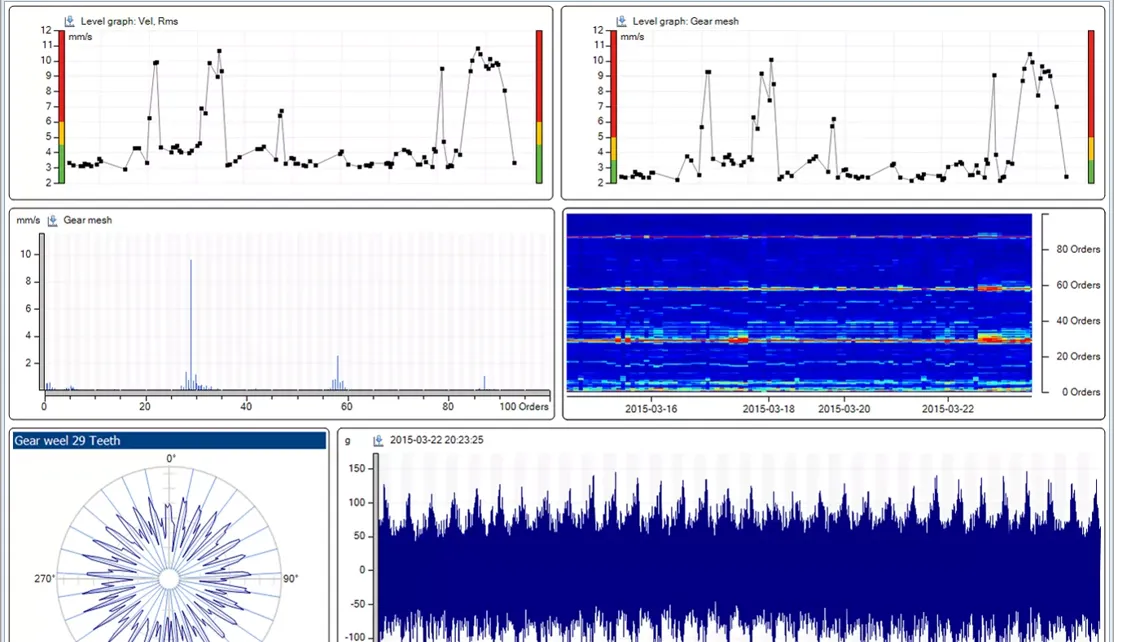Image resolution: width=1140 pixels, height=642 pixels.
Task: Click the Level graph: Gear mesh title
Action: coord(685,21)
